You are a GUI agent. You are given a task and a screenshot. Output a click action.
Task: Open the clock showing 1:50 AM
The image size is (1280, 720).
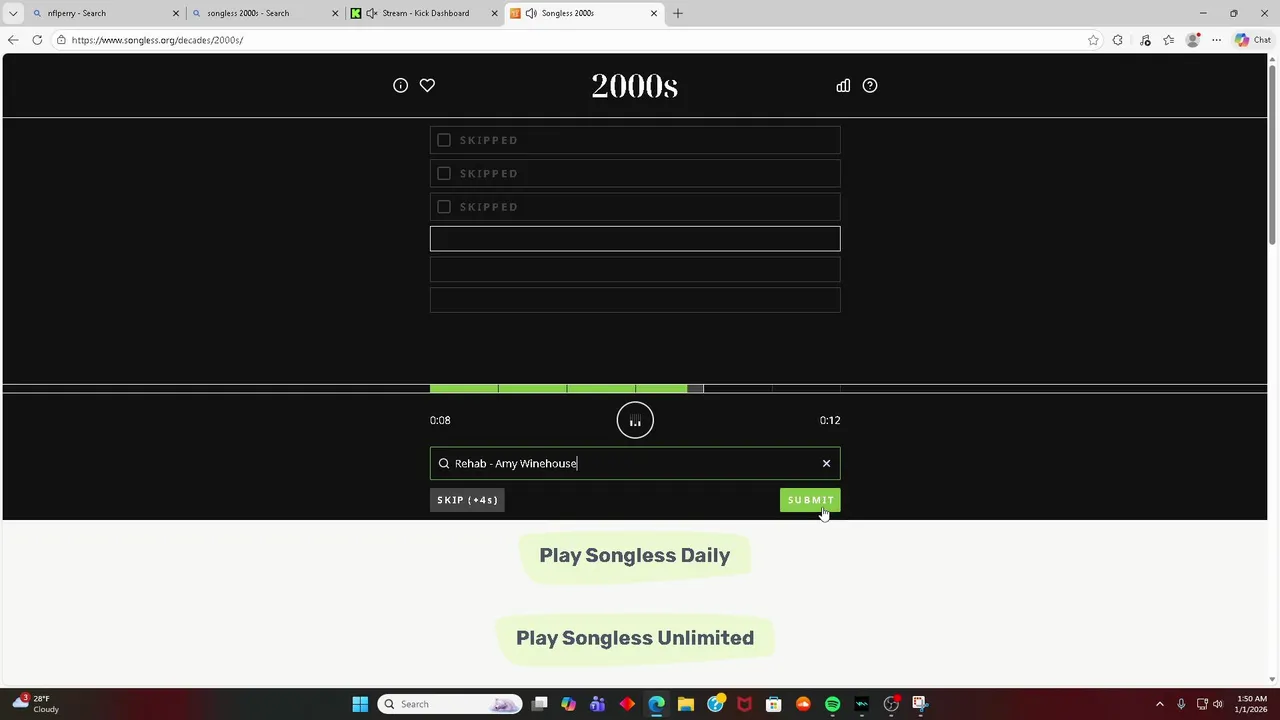pos(1252,704)
